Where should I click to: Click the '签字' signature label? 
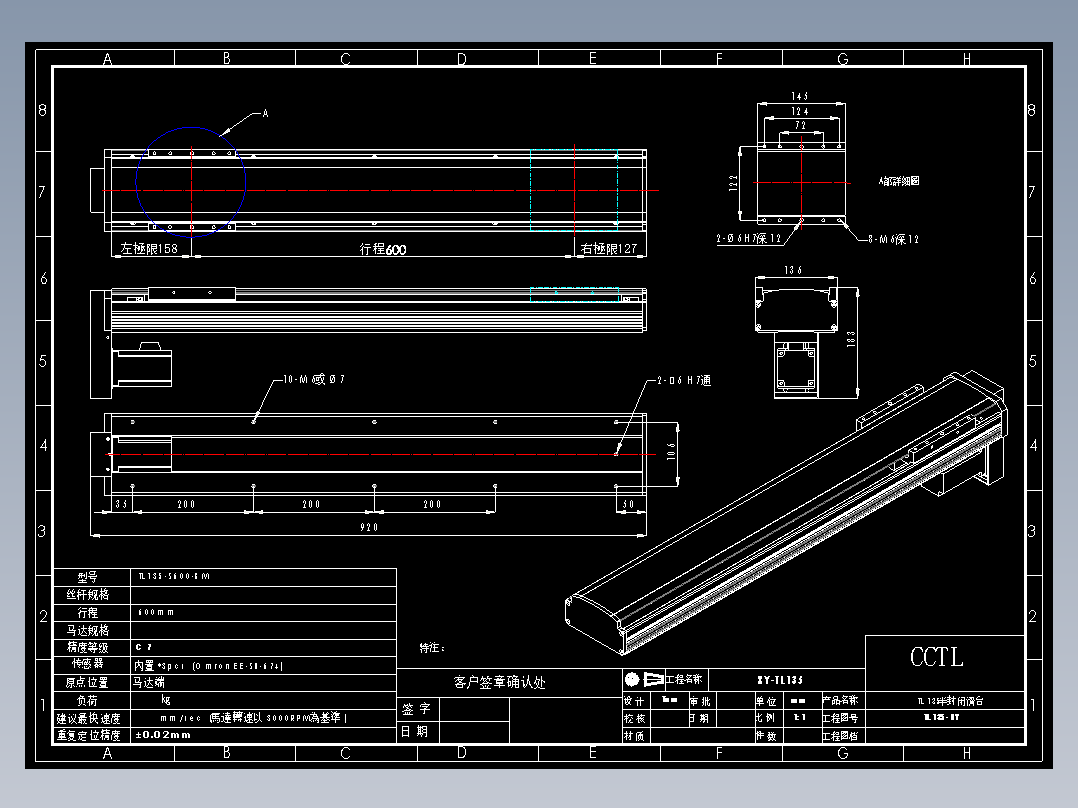pyautogui.click(x=417, y=709)
